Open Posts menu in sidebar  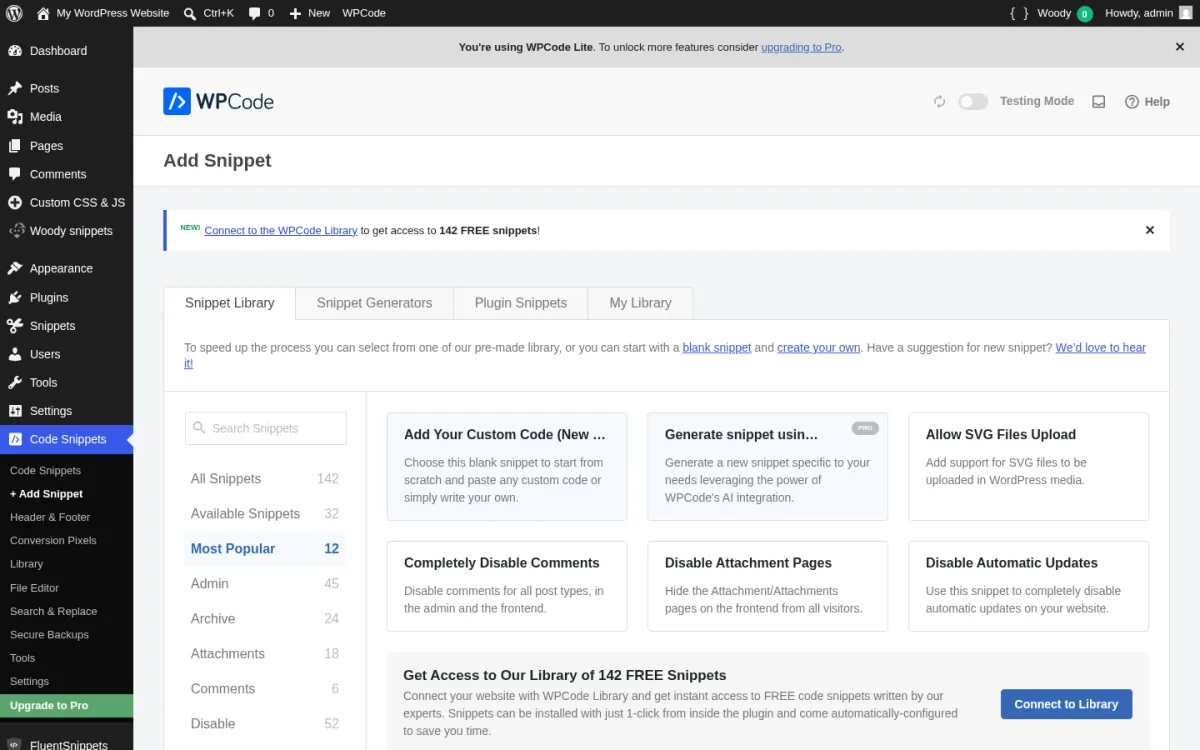(66, 88)
